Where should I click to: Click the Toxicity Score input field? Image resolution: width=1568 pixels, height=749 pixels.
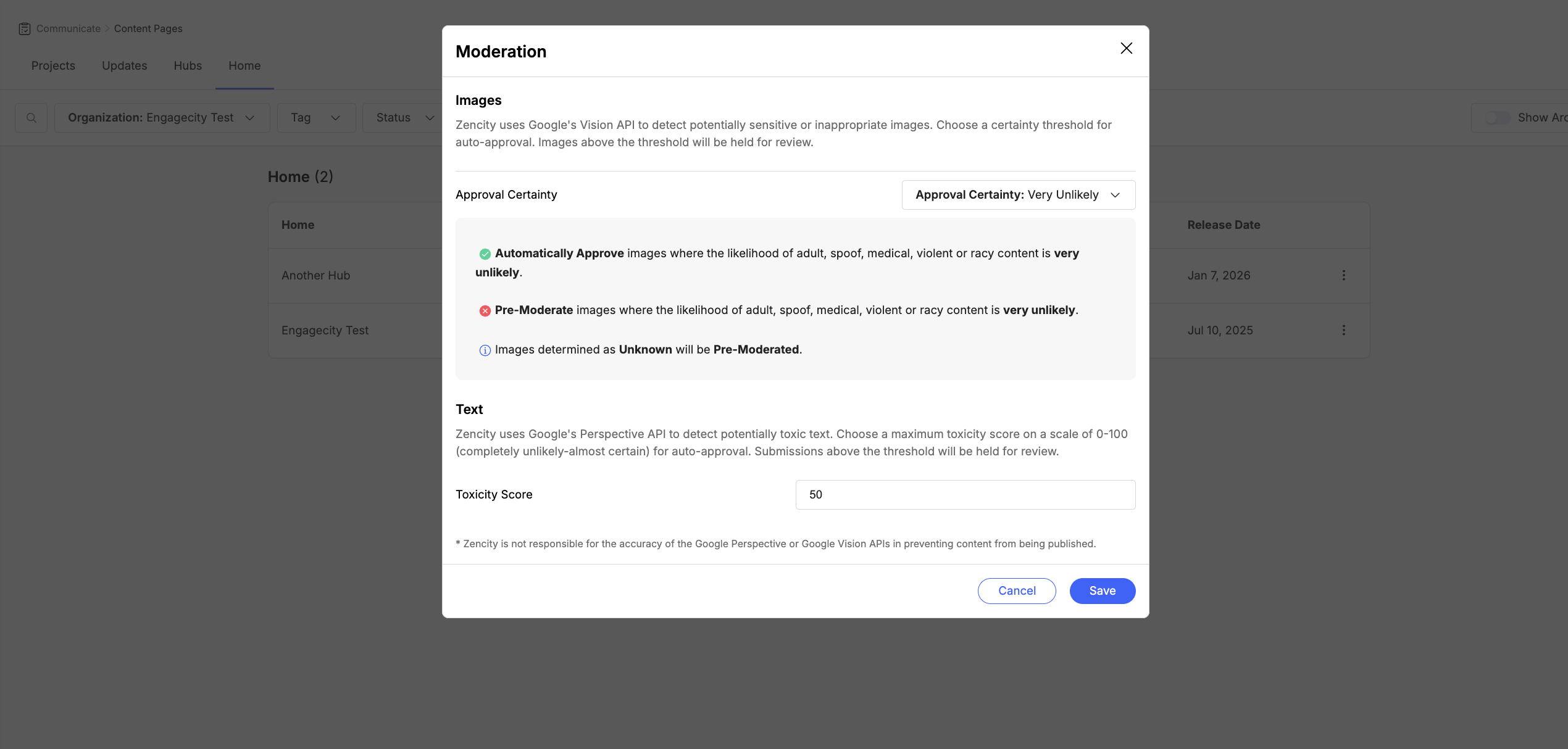tap(965, 494)
